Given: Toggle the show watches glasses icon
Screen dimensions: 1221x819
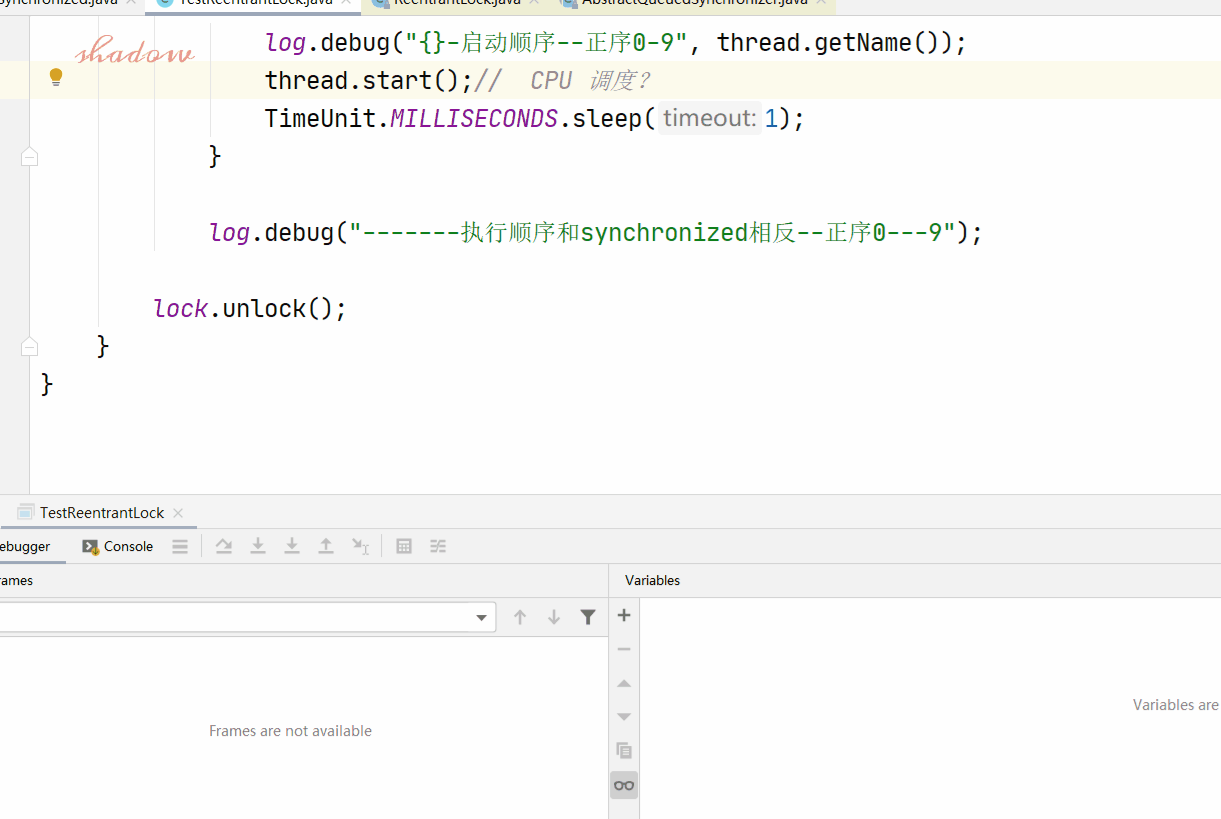Looking at the screenshot, I should pyautogui.click(x=624, y=785).
